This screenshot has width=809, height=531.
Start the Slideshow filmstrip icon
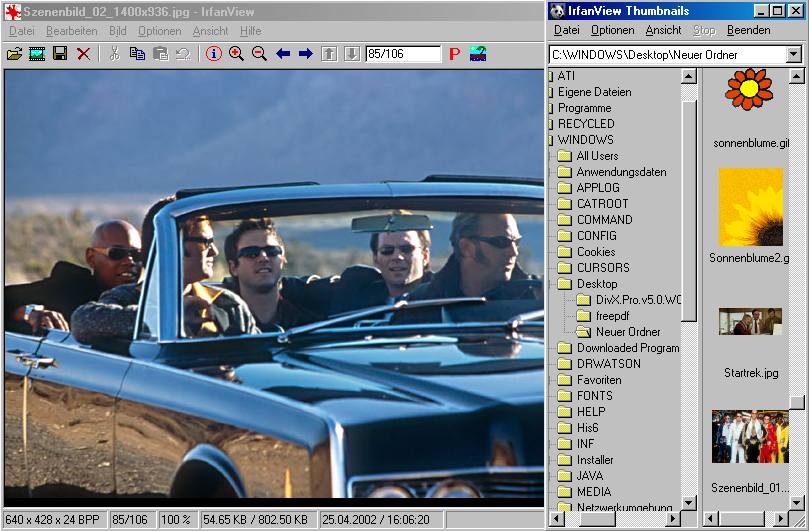click(x=37, y=54)
